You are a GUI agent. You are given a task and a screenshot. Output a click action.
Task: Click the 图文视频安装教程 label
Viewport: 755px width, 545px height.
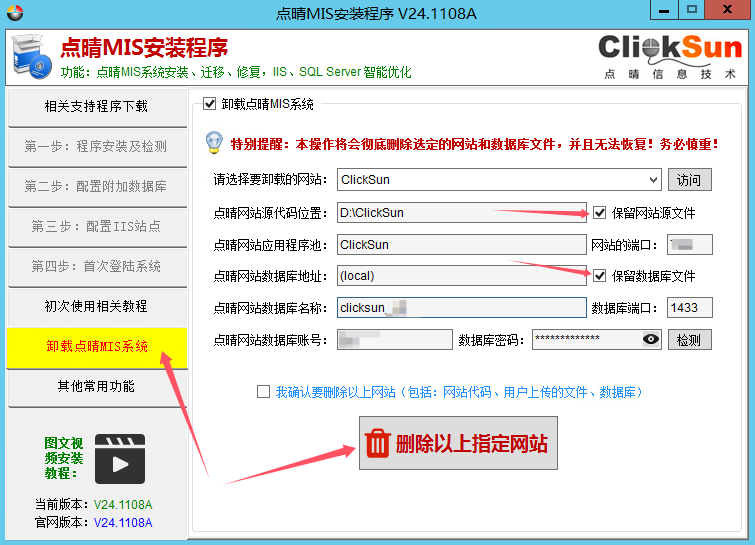[64, 458]
